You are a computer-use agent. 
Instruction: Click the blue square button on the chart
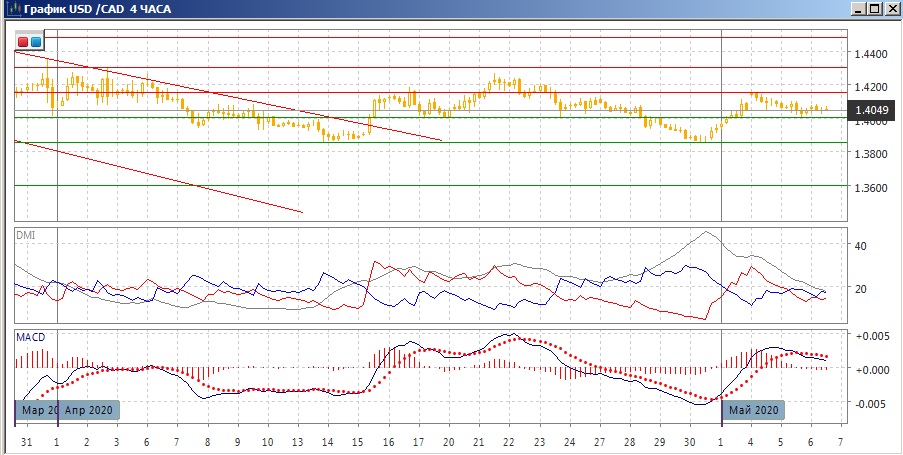[x=36, y=42]
